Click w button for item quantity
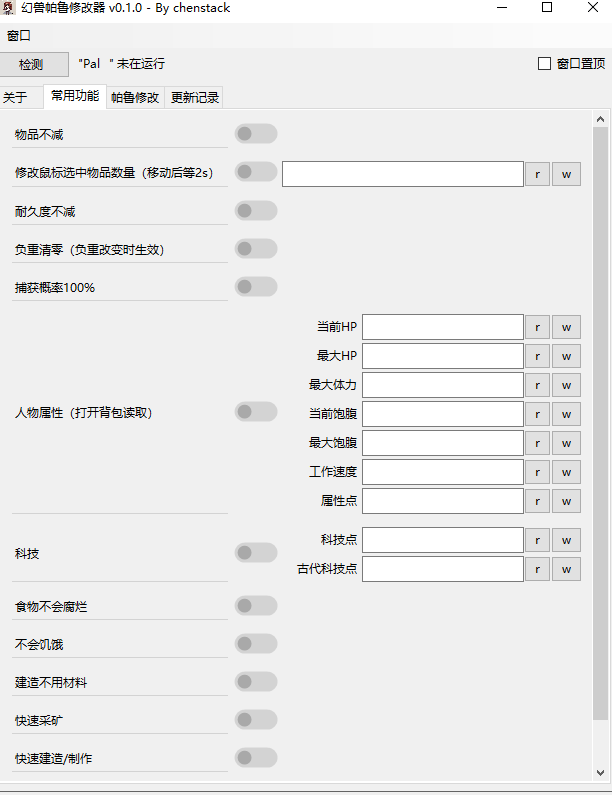Image resolution: width=612 pixels, height=795 pixels. tap(566, 174)
